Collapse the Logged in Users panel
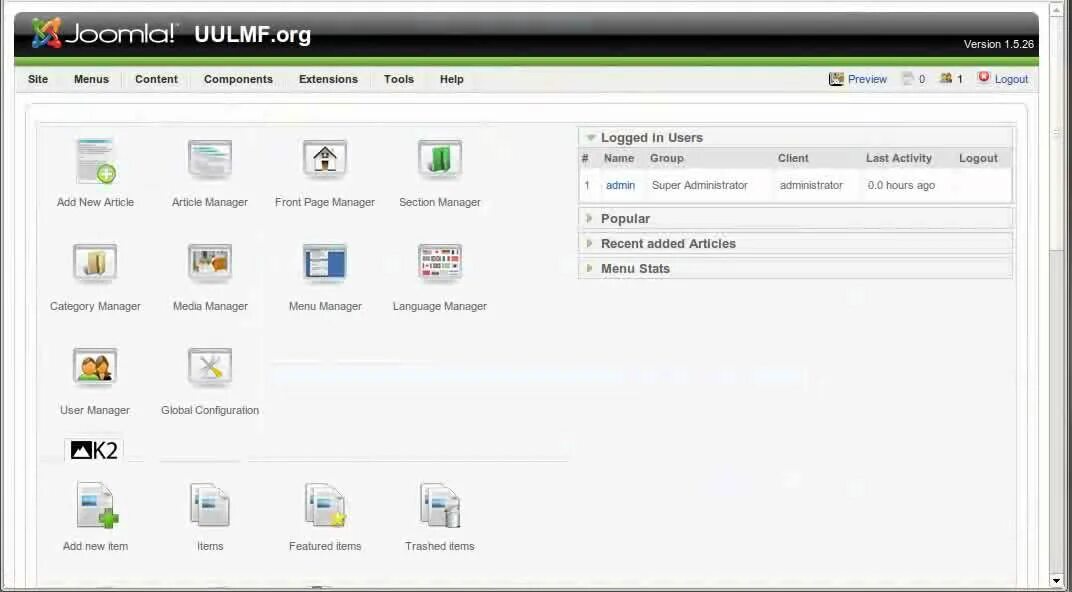This screenshot has height=592, width=1072. (795, 137)
